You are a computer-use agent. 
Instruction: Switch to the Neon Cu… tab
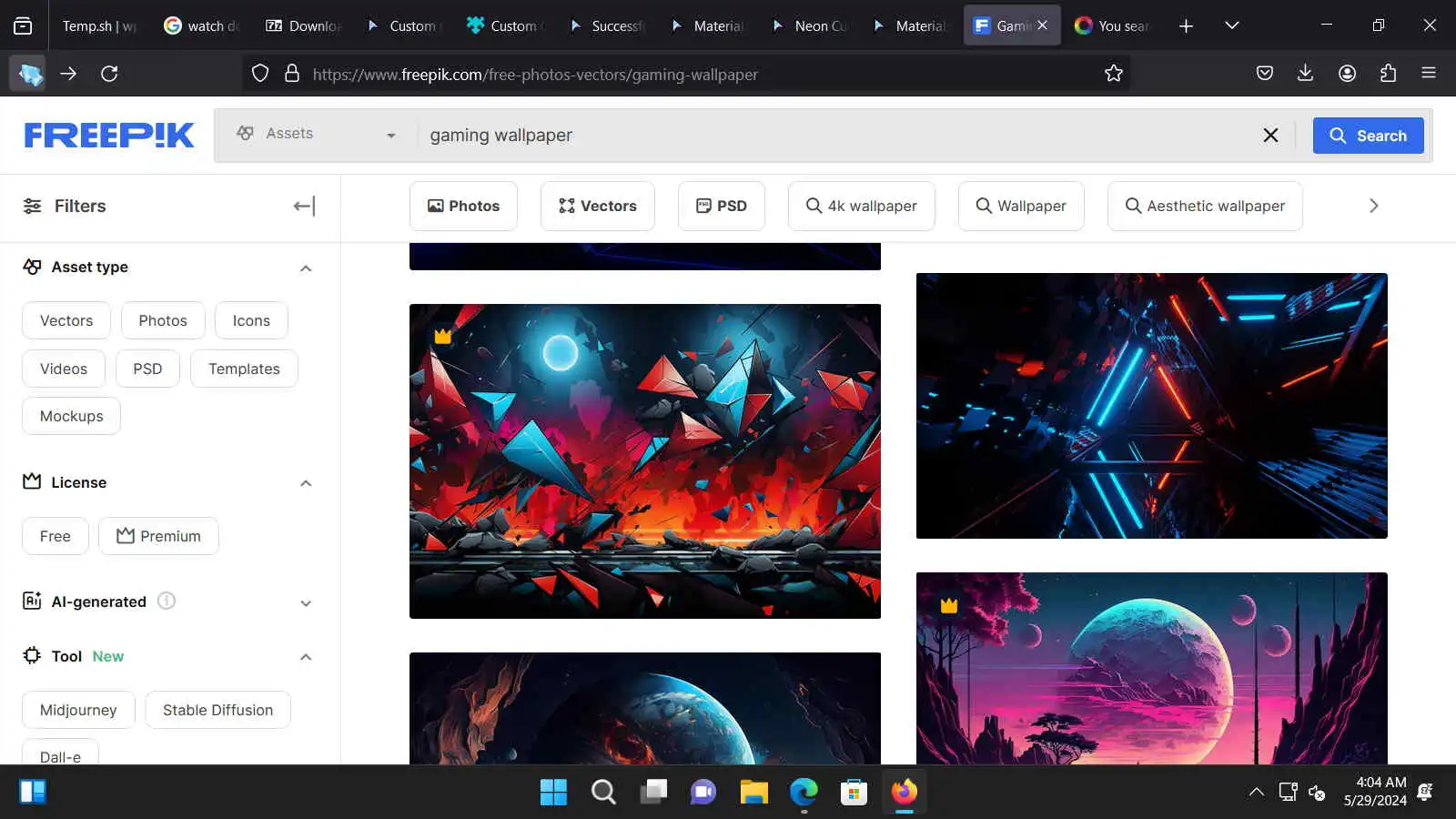[810, 26]
